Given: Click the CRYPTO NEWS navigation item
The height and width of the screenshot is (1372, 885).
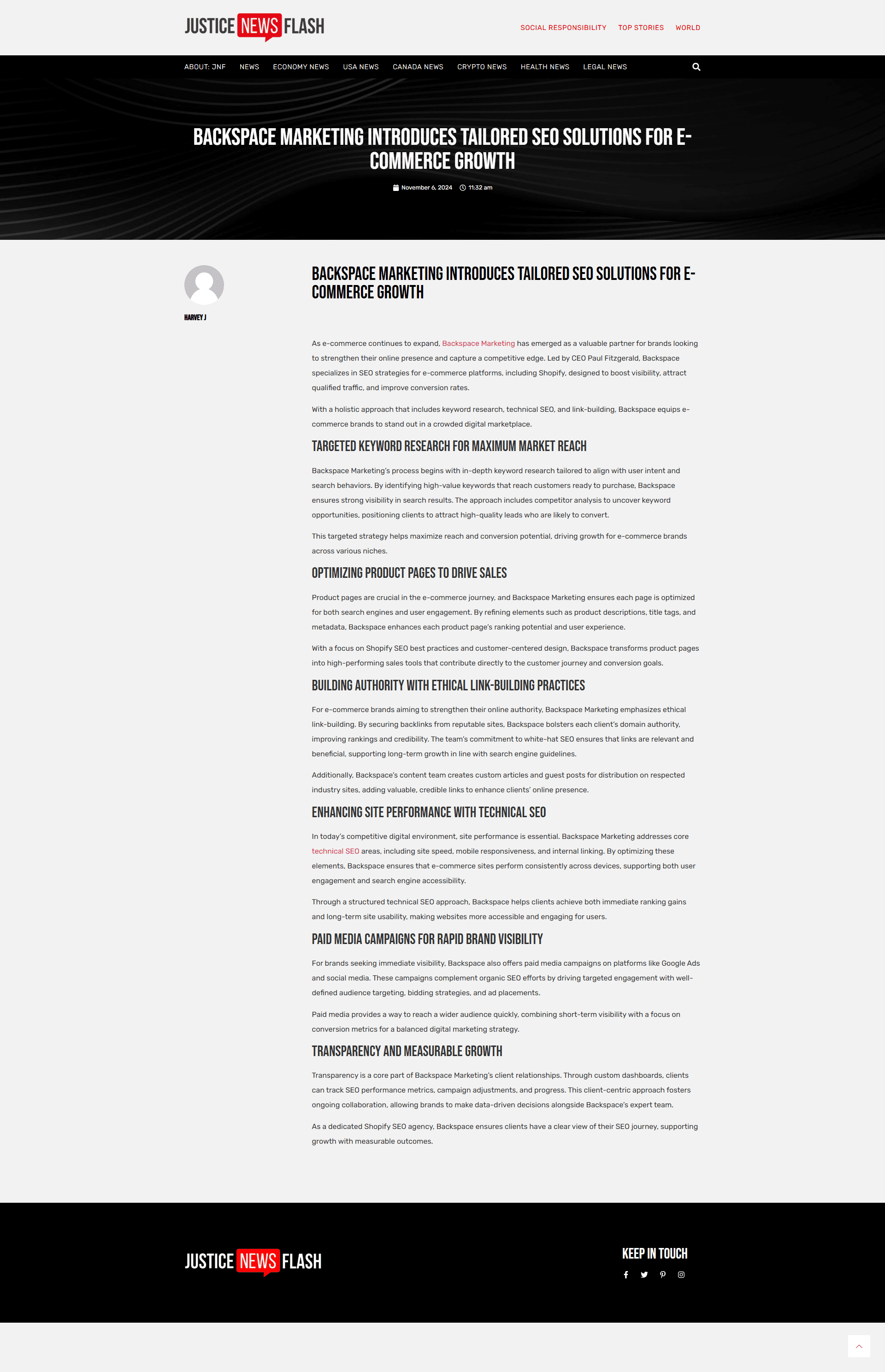Looking at the screenshot, I should 481,67.
